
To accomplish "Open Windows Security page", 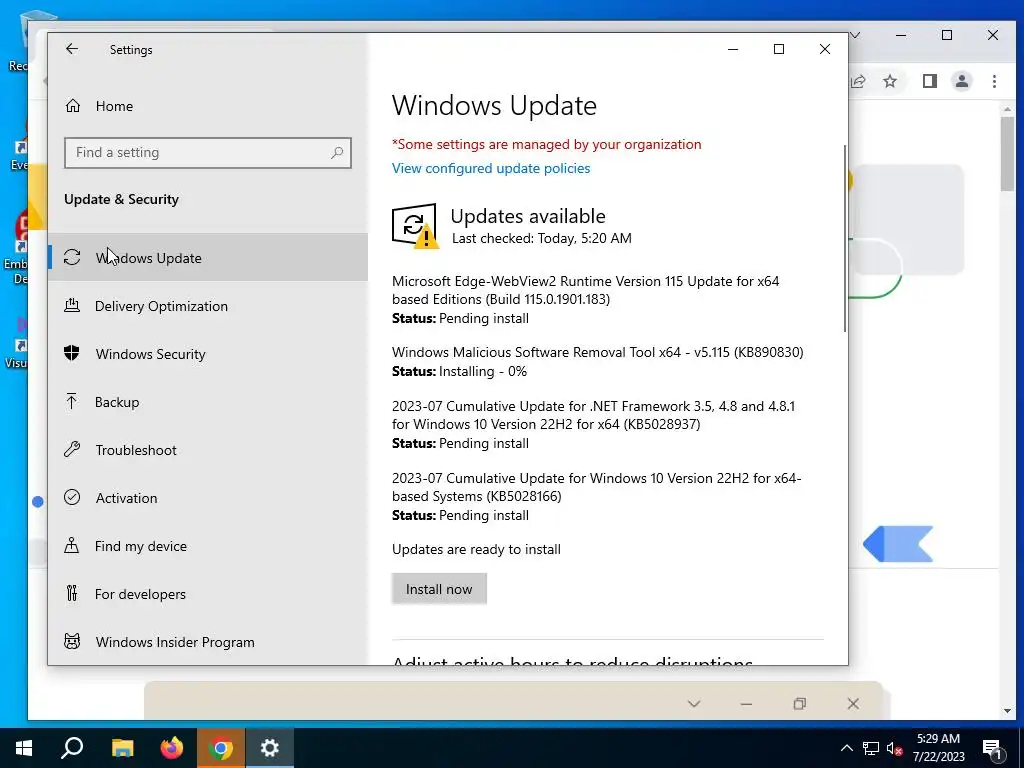I will pyautogui.click(x=208, y=354).
